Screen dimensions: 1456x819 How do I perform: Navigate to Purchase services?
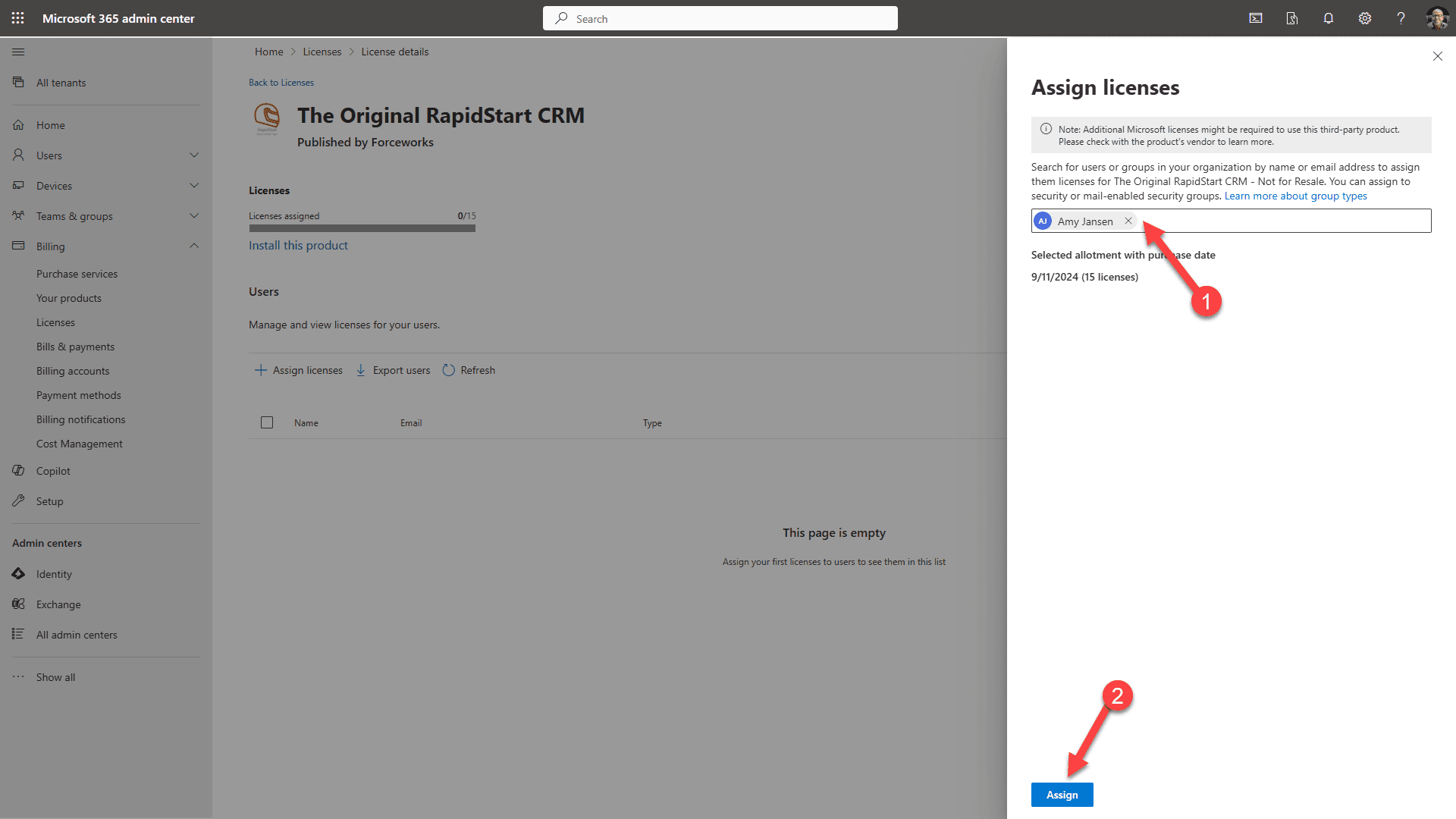[x=77, y=274]
